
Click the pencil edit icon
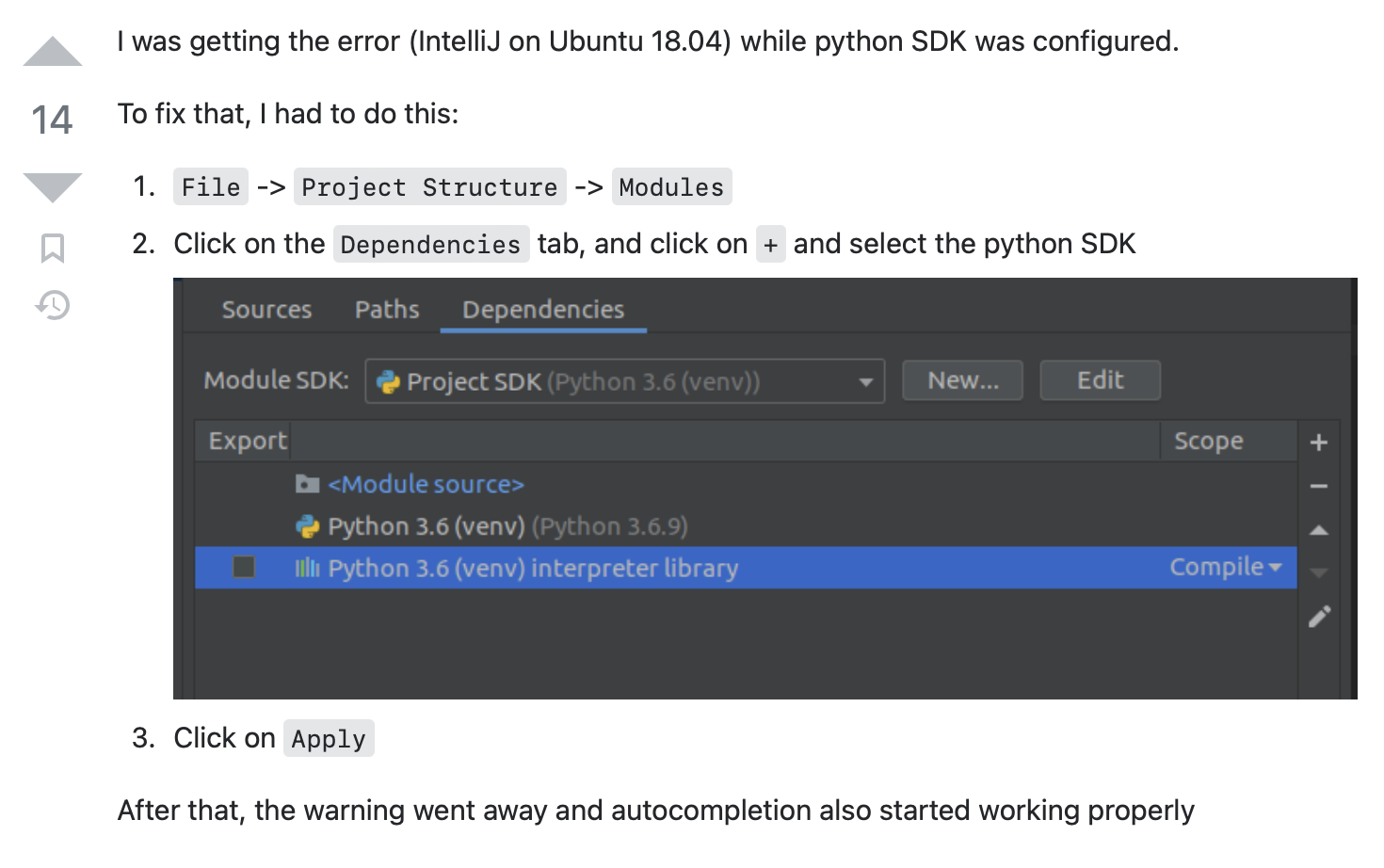pos(1319,617)
